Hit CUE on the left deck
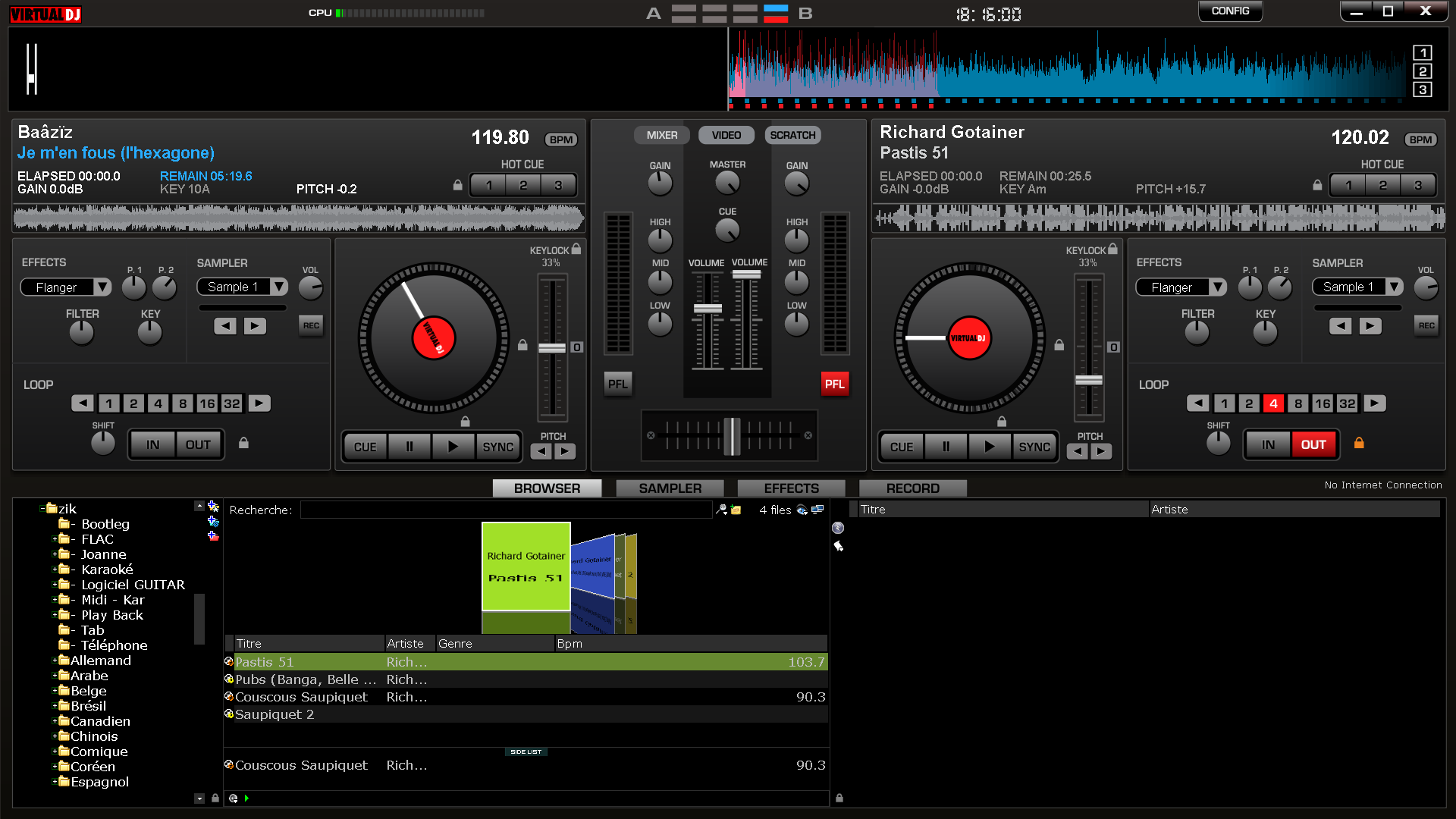 pyautogui.click(x=366, y=447)
